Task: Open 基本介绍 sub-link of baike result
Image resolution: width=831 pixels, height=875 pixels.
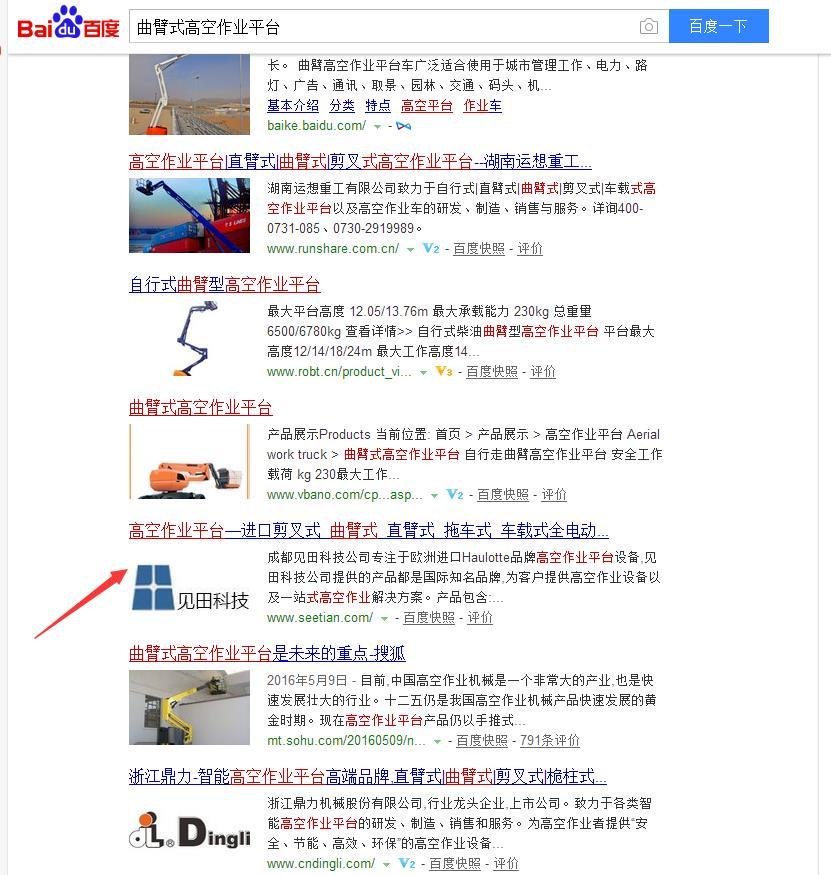Action: click(293, 105)
